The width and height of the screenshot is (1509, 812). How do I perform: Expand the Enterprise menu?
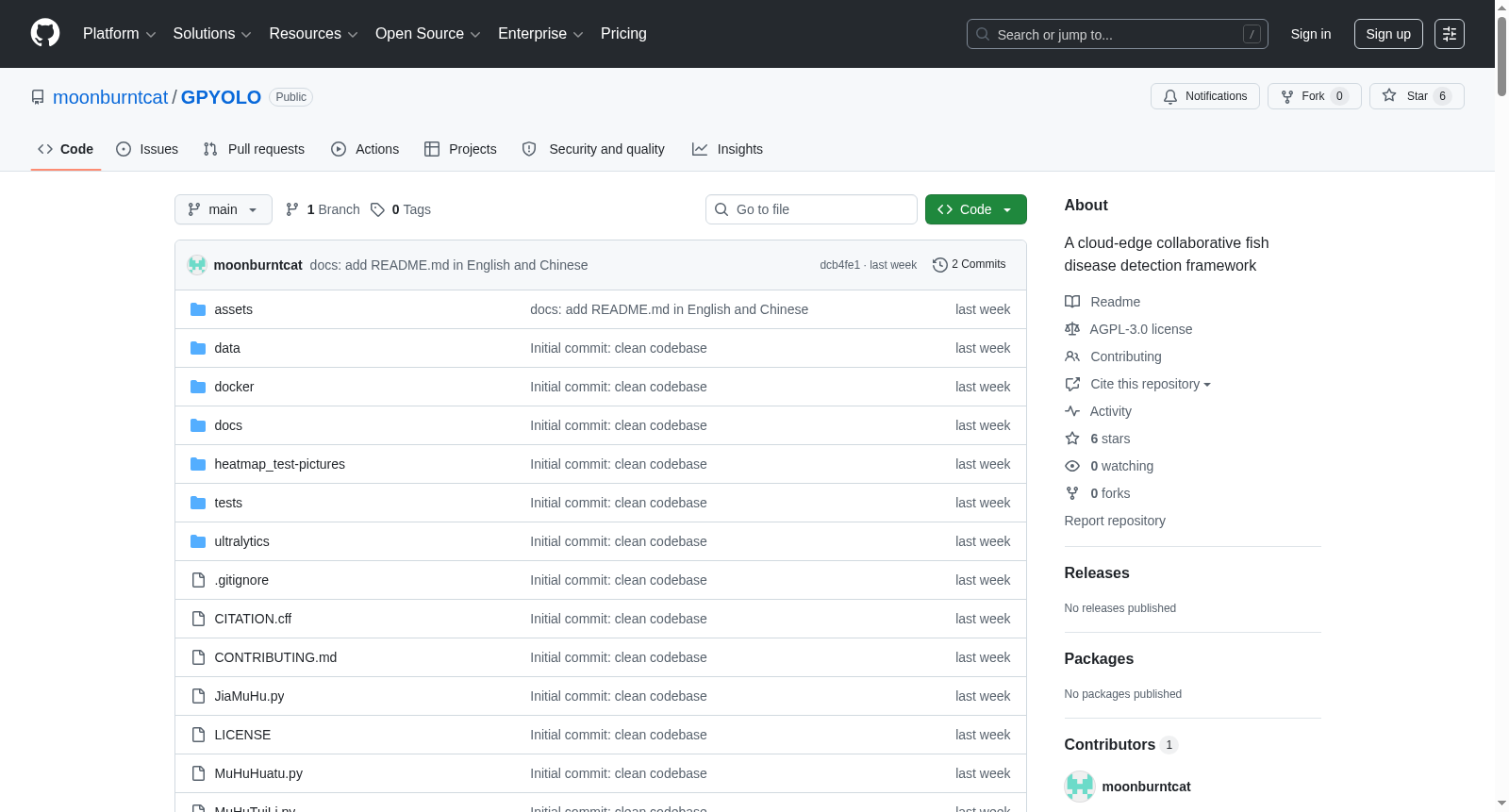point(540,34)
